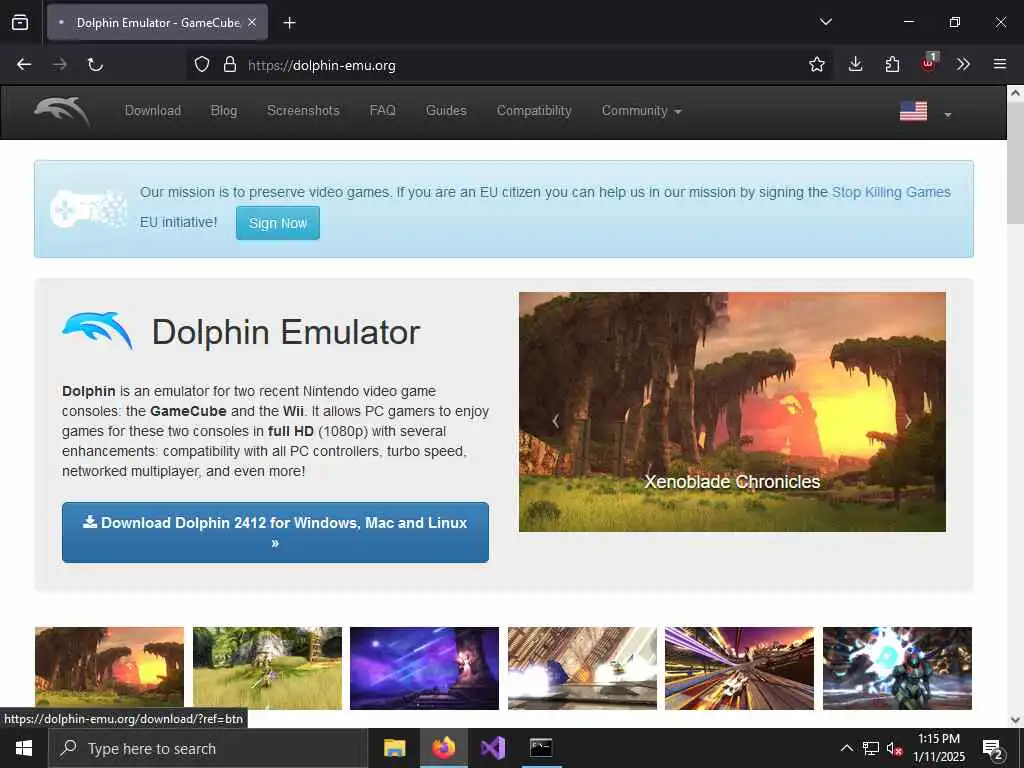
Task: Click the scrollbar down arrow
Action: coord(1016,720)
